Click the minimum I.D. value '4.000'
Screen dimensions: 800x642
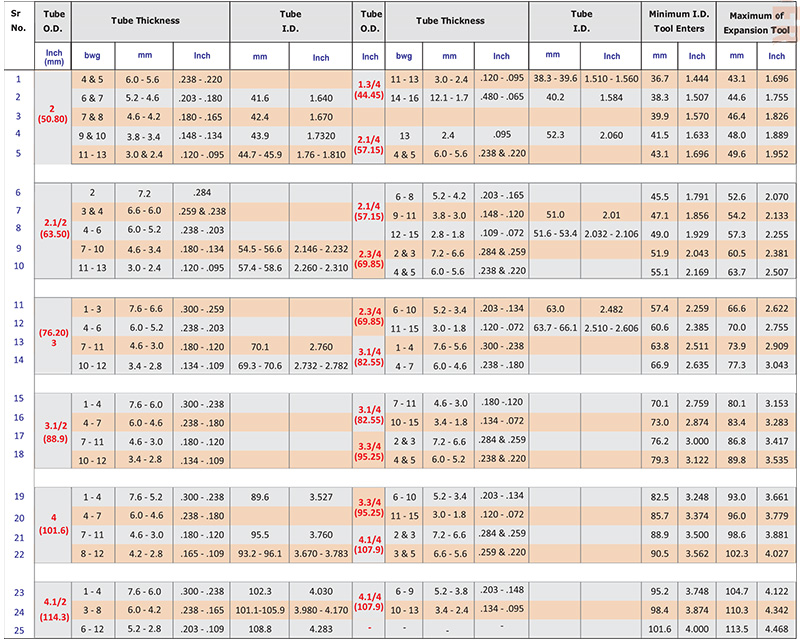(697, 629)
